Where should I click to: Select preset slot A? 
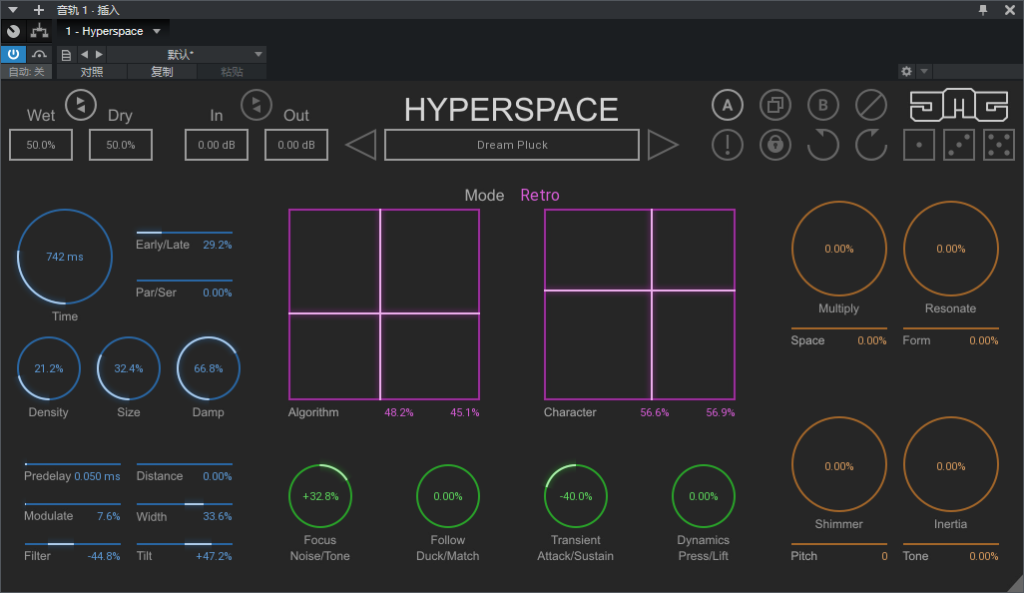click(x=727, y=105)
